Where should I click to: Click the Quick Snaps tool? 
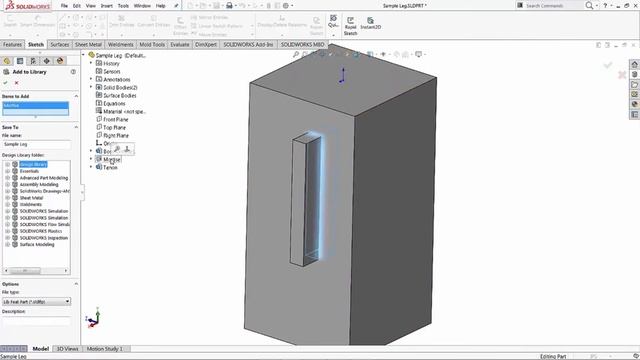[333, 21]
